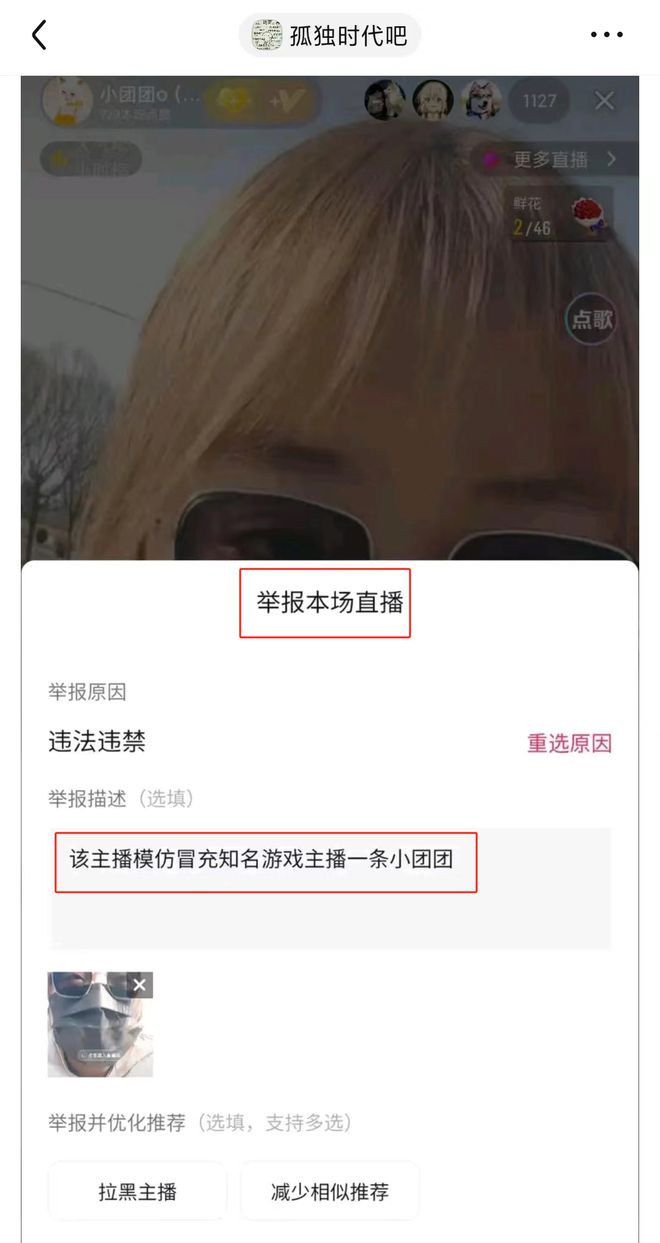
Task: Click 重选原因 to reselect the reason
Action: (x=569, y=743)
